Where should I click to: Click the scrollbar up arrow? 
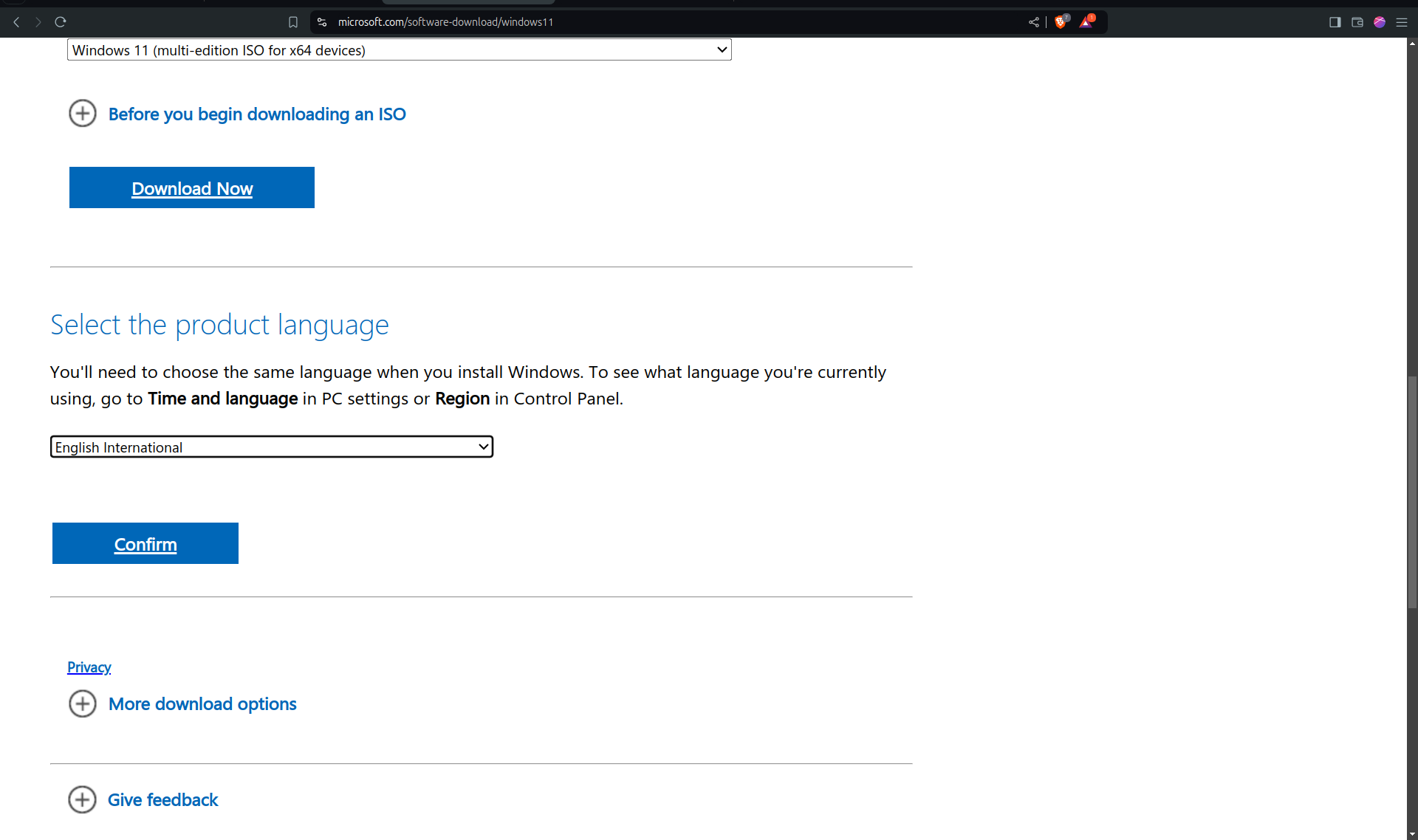pos(1412,44)
